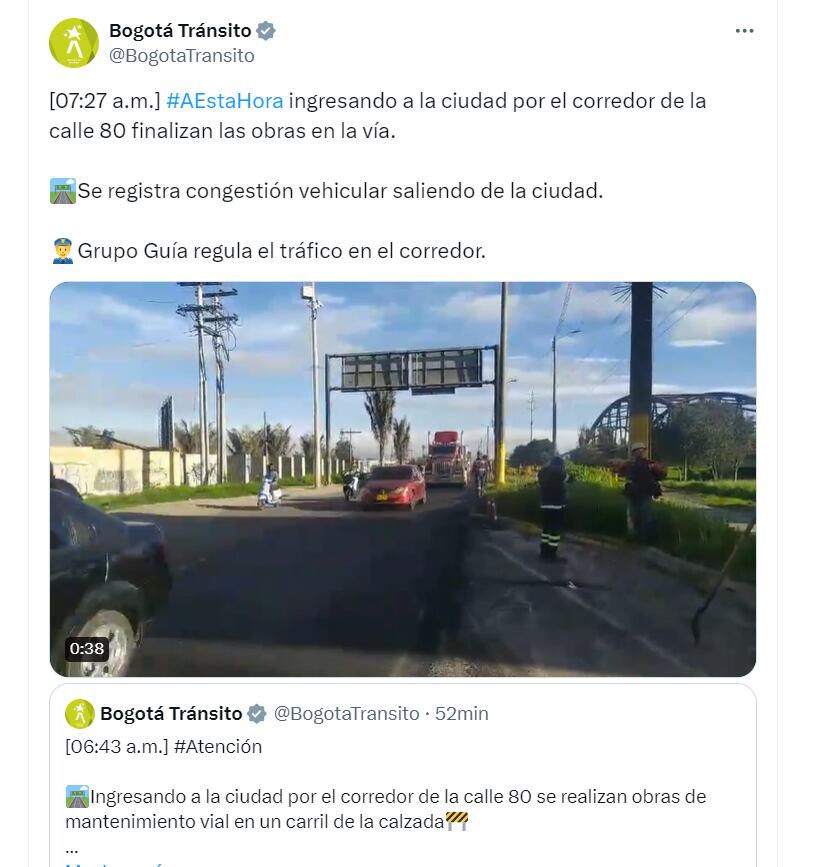Click the verified badge in the quoted tweet
Viewport: 815px width, 867px height.
coord(257,714)
